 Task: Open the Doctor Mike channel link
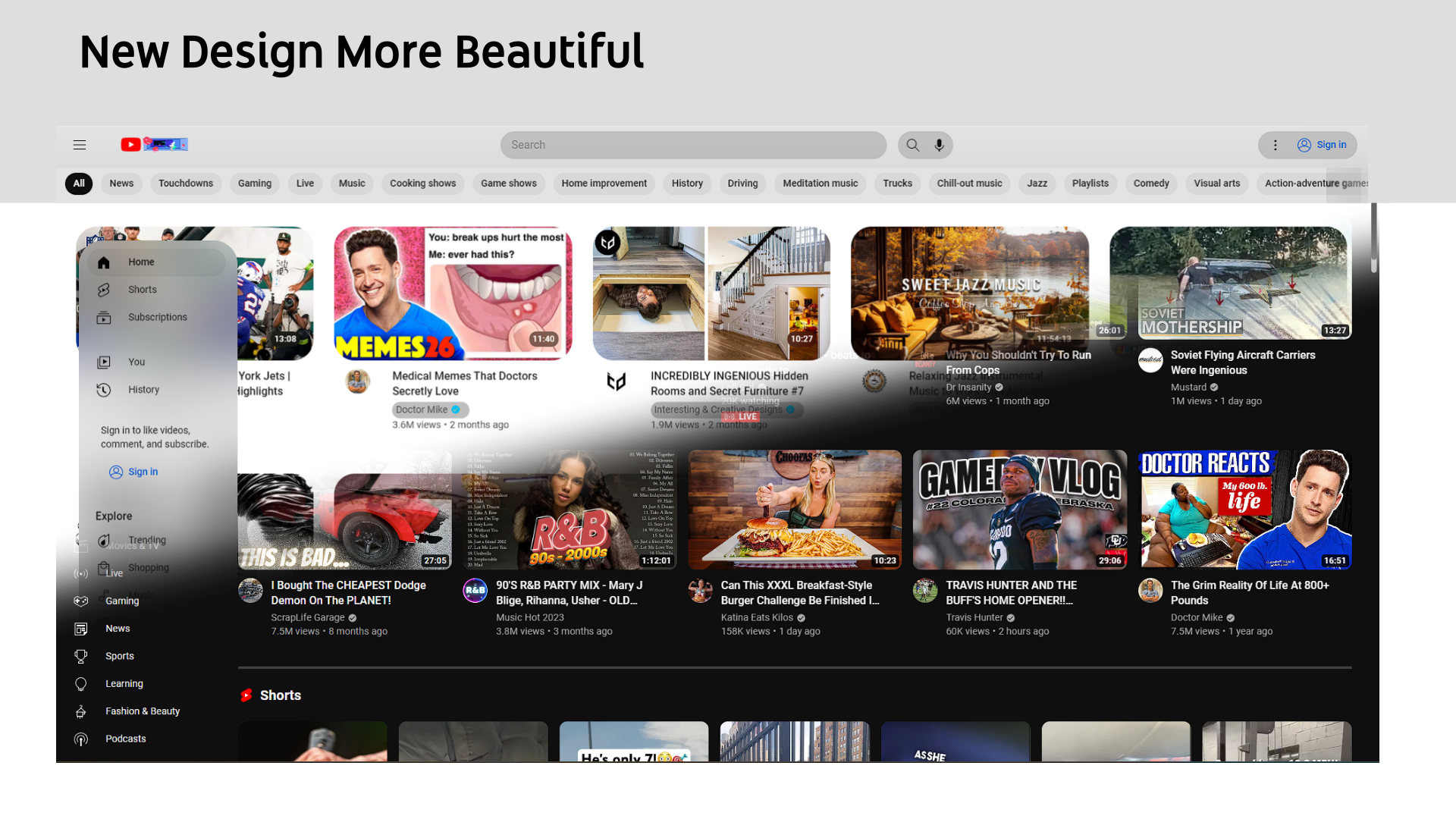pyautogui.click(x=422, y=409)
